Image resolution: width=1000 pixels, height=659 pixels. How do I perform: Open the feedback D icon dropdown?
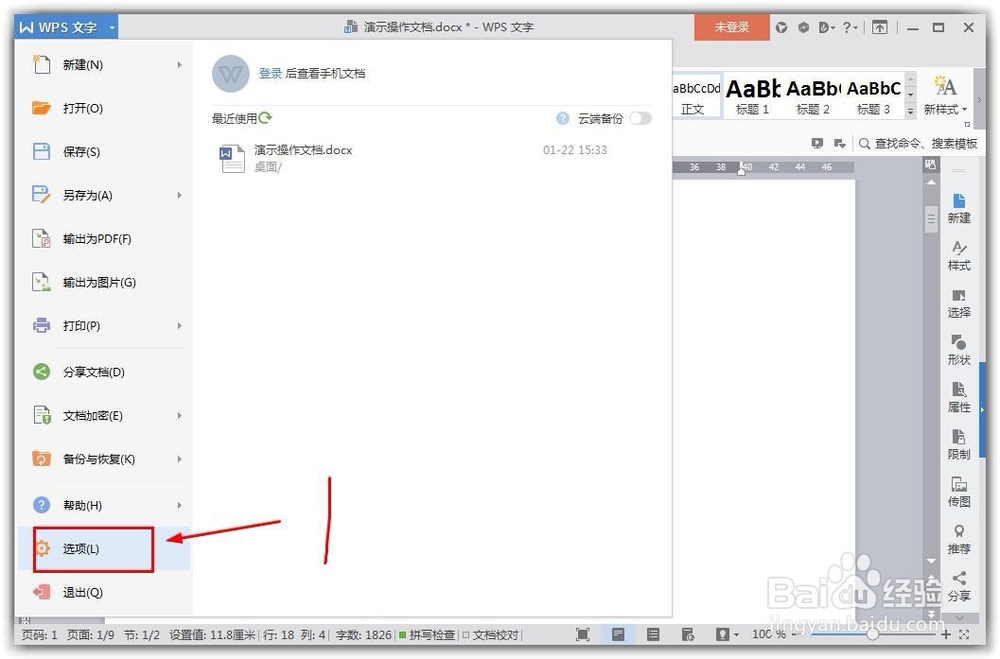click(x=827, y=27)
